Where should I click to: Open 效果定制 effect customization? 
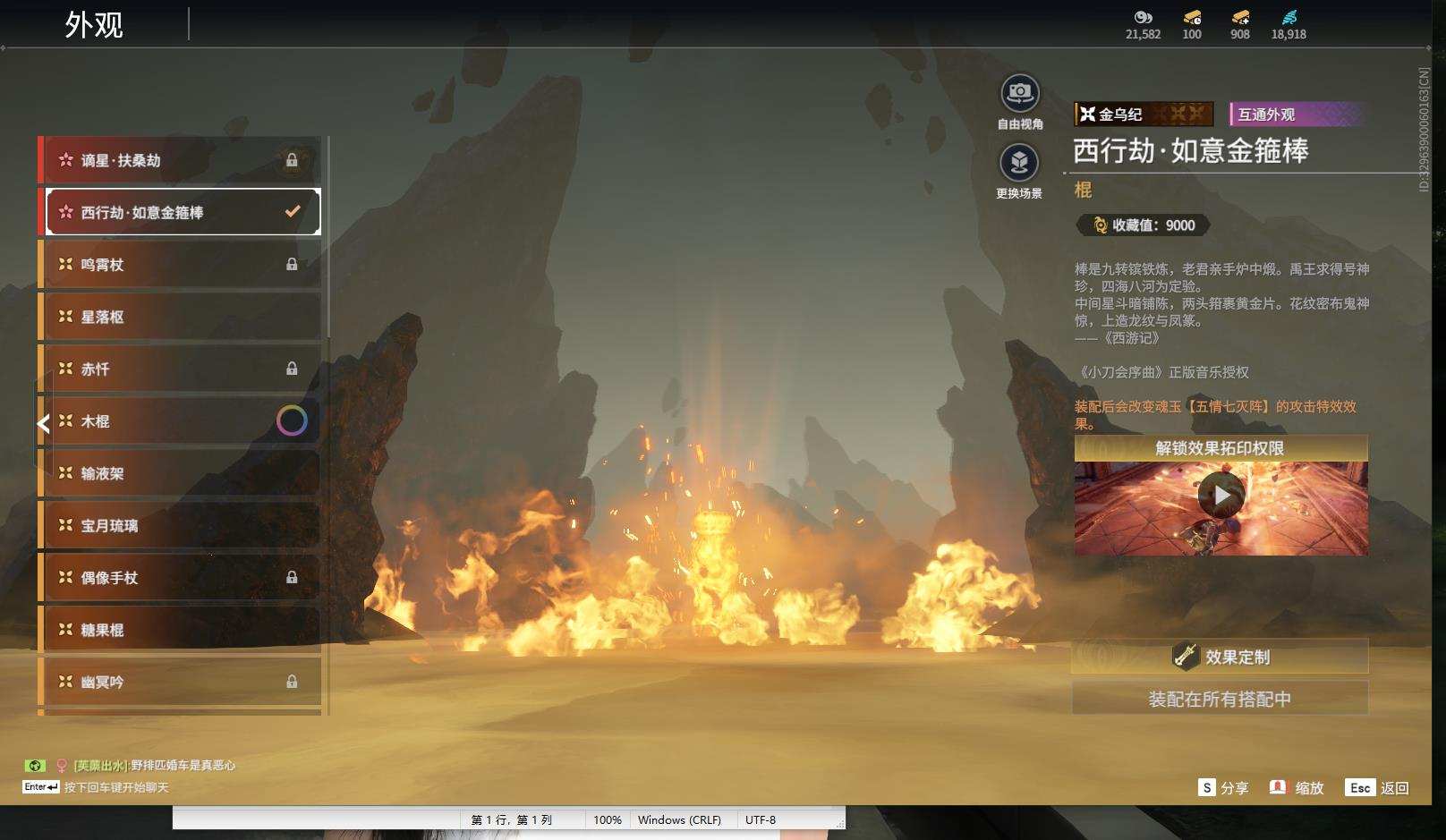pyautogui.click(x=1220, y=657)
